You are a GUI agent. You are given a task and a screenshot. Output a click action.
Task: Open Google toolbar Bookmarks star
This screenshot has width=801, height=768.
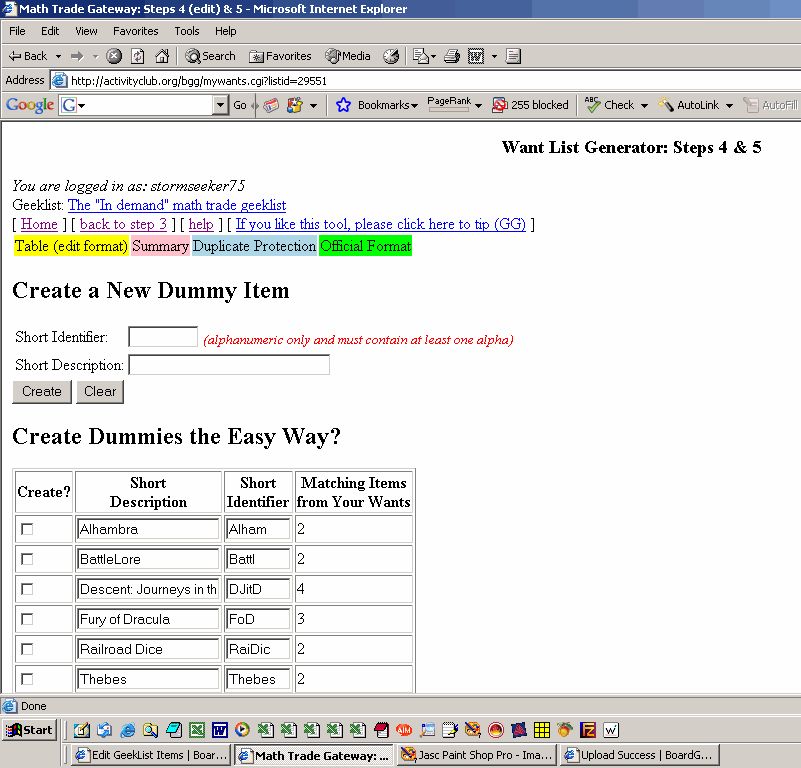click(x=344, y=105)
